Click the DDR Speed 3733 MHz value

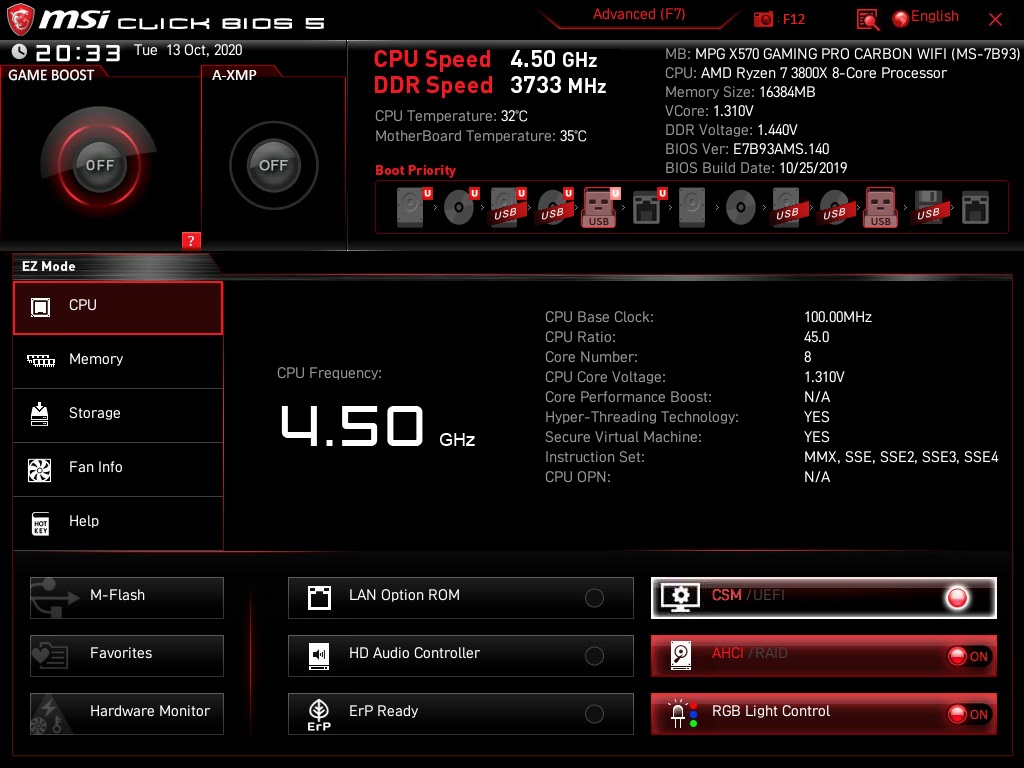(558, 86)
